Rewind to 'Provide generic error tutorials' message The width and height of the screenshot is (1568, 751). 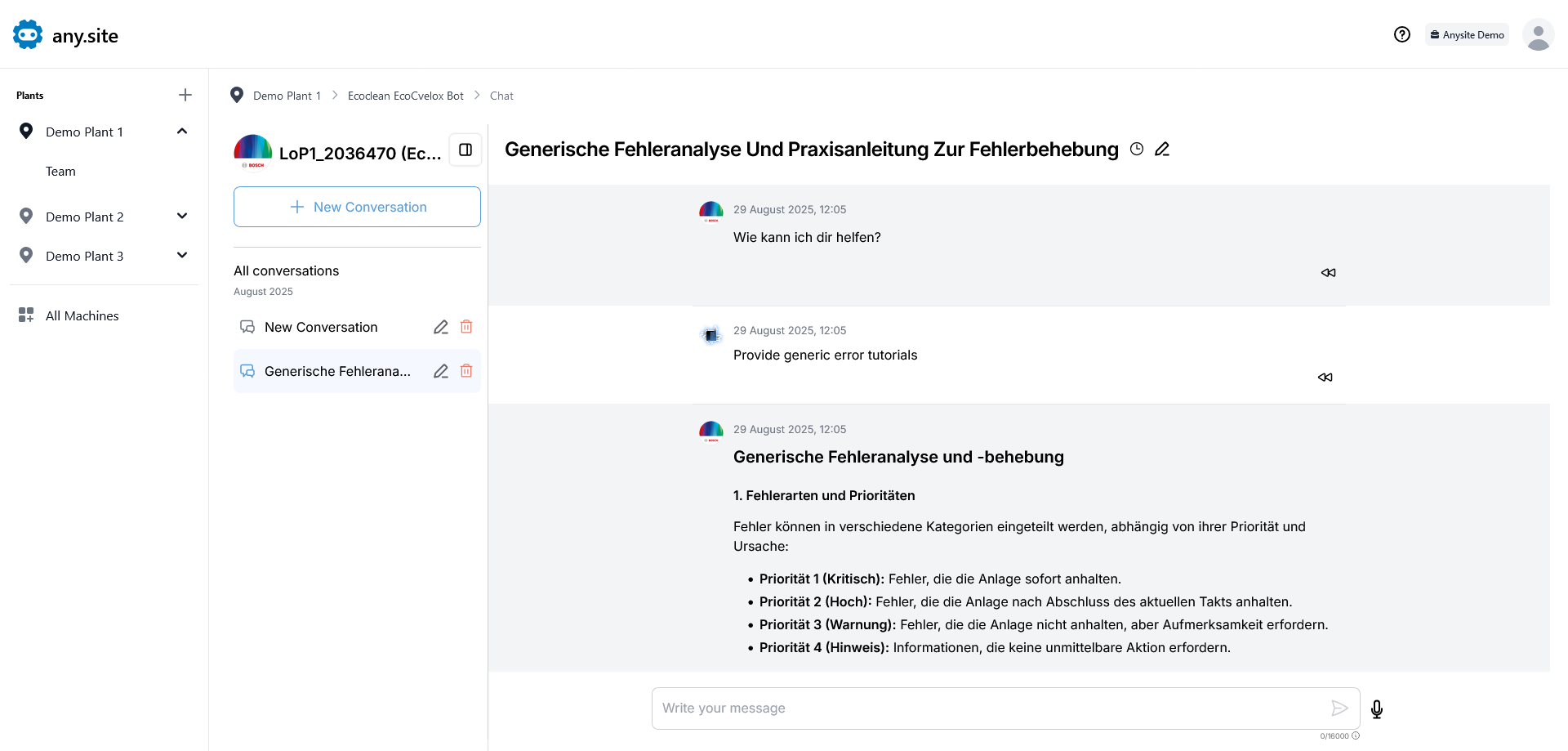click(x=1325, y=378)
